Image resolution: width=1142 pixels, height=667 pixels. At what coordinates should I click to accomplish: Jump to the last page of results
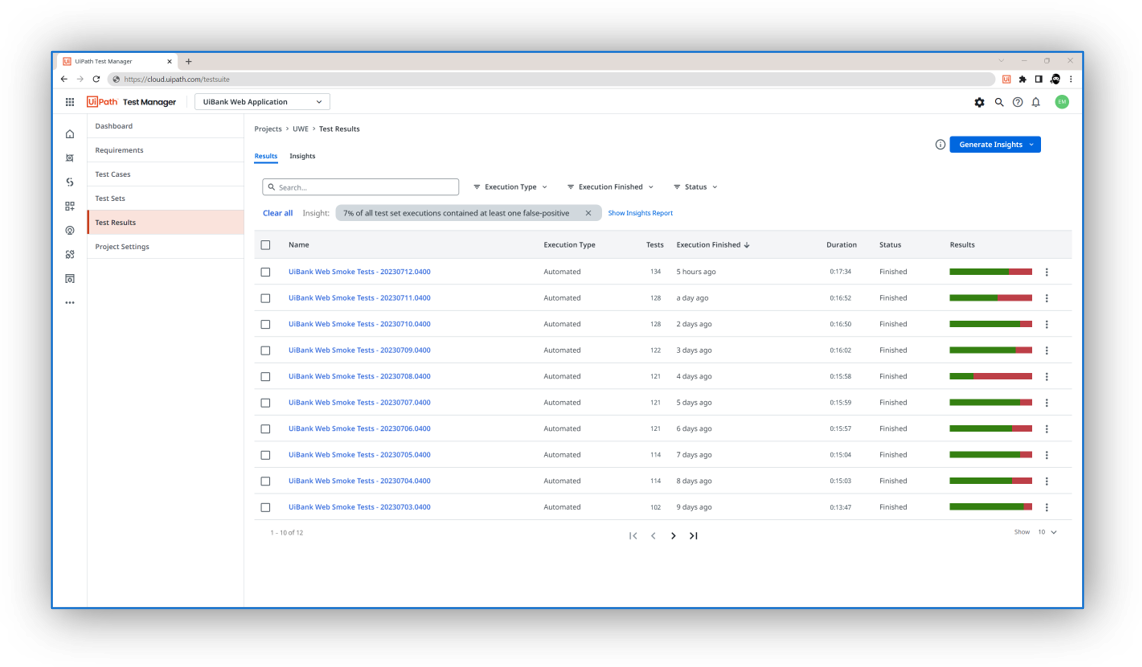(x=693, y=536)
